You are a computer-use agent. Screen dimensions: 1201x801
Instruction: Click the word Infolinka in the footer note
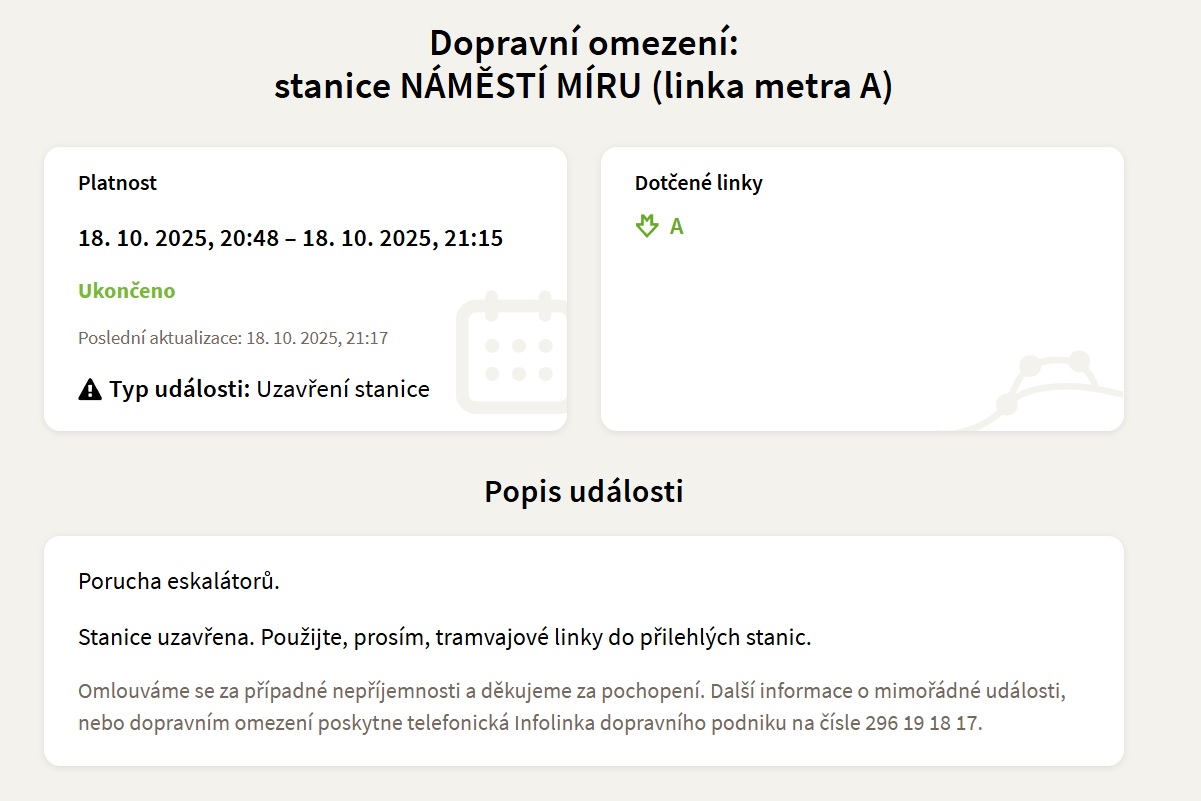click(x=560, y=723)
